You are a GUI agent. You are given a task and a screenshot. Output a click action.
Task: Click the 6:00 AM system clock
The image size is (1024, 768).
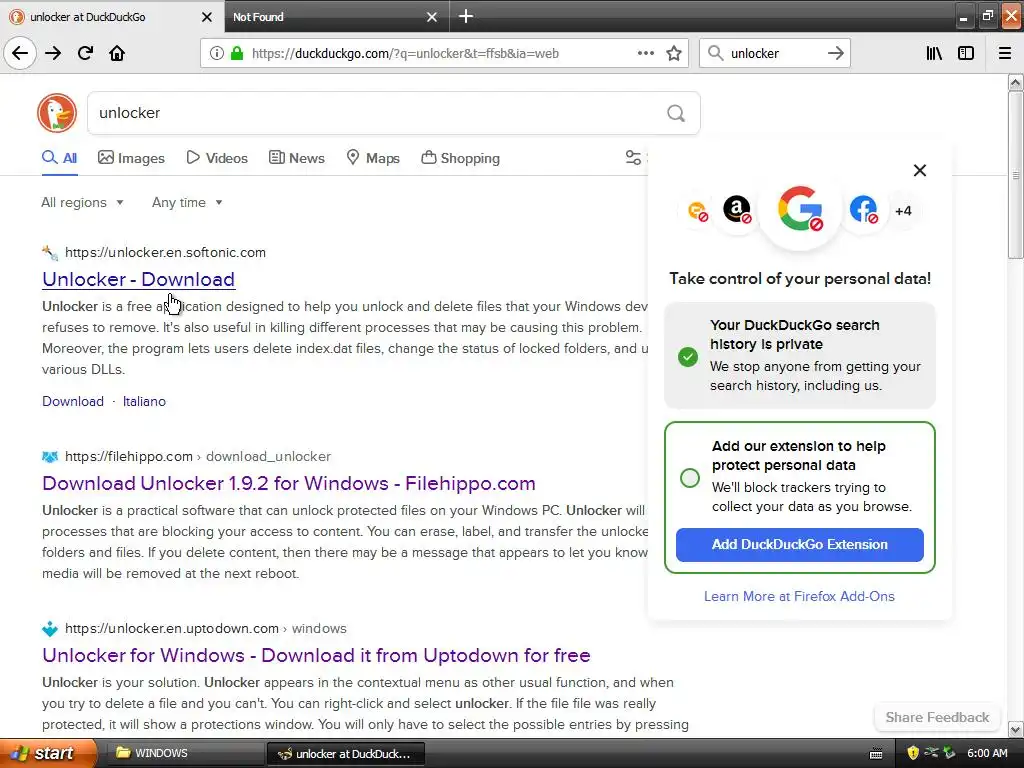pyautogui.click(x=987, y=753)
